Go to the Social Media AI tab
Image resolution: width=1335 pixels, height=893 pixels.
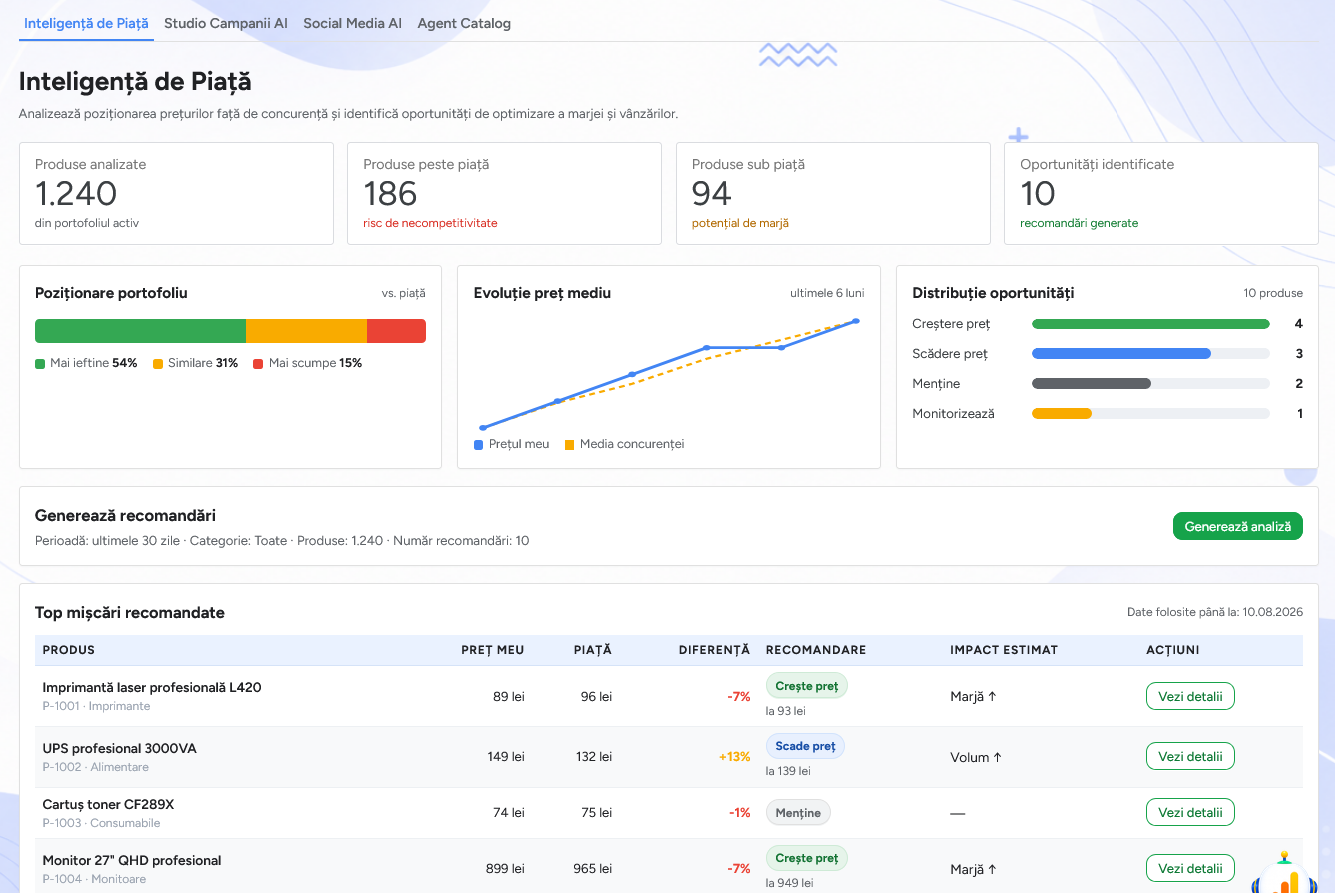[353, 23]
